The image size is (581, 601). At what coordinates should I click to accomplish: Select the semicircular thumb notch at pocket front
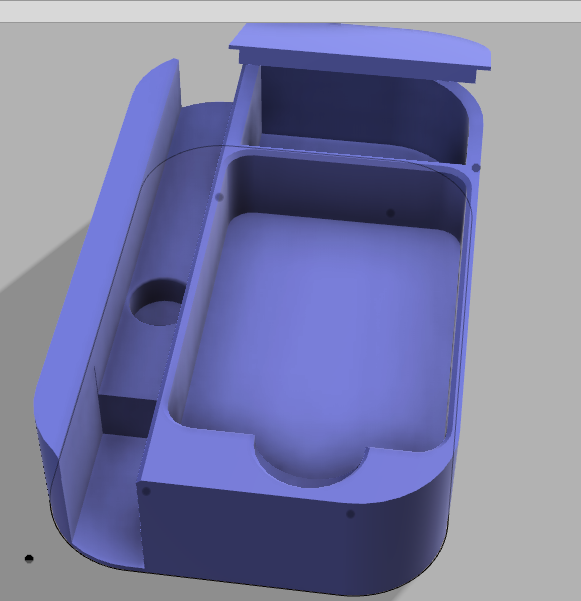click(311, 460)
